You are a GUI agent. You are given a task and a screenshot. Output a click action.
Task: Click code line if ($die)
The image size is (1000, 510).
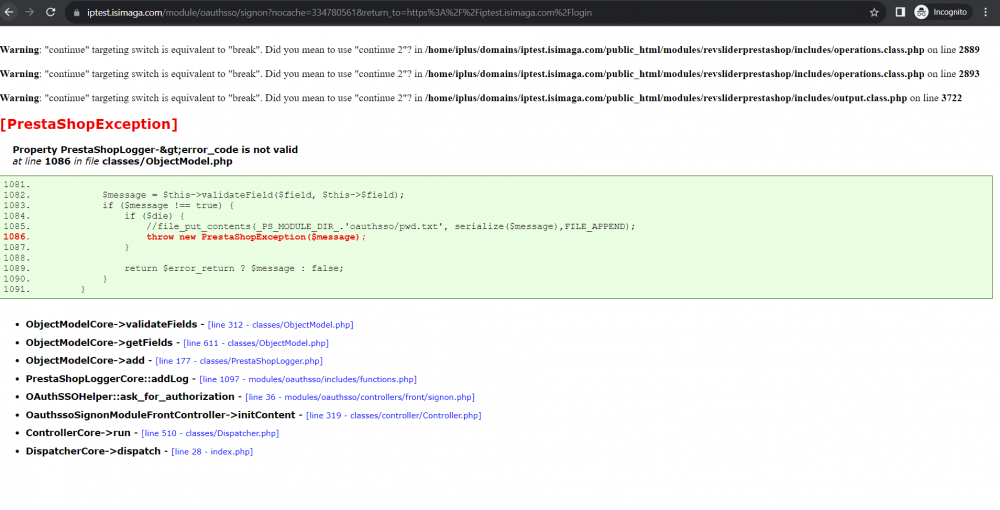154,215
